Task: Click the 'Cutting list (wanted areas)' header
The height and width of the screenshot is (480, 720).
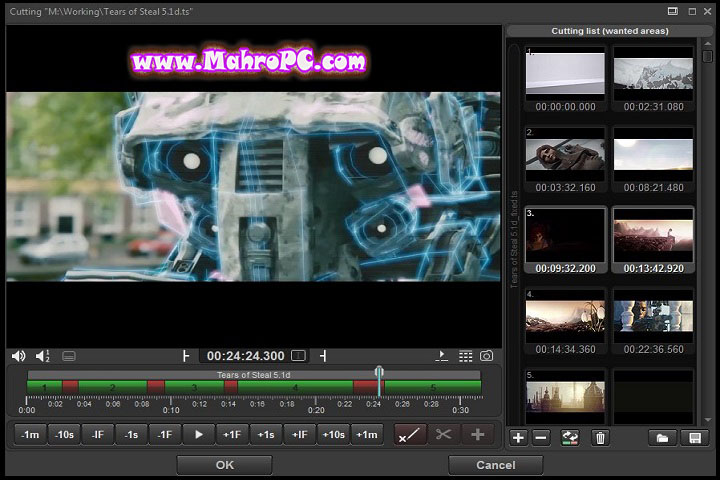Action: pos(610,31)
